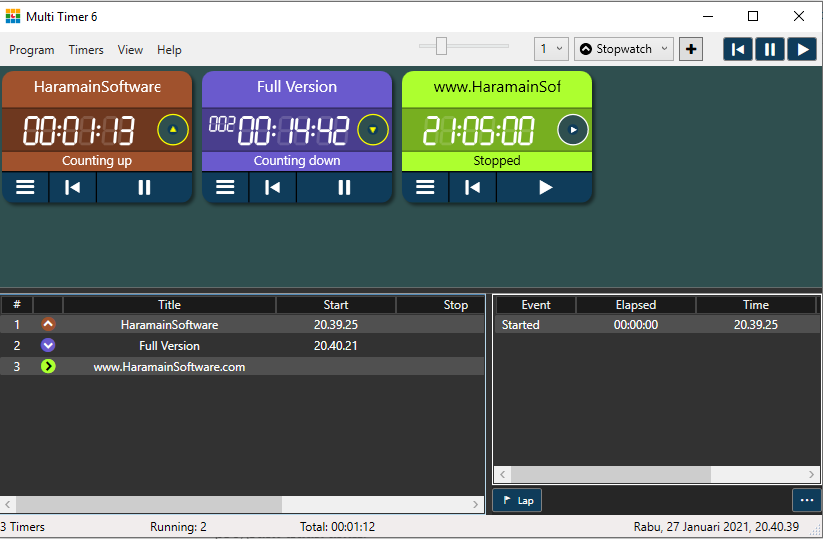Click the orange up-arrow icon in row 1
The width and height of the screenshot is (823, 539).
pos(48,324)
